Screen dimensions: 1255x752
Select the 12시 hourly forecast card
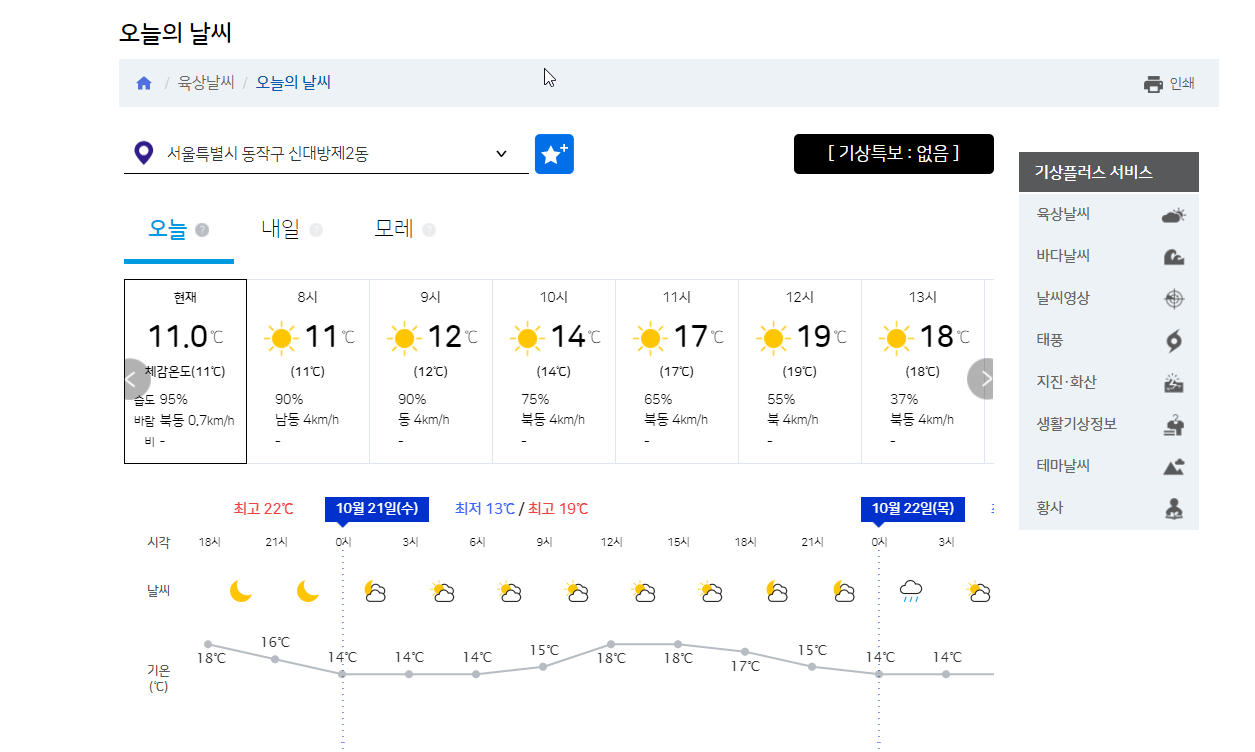(x=799, y=371)
